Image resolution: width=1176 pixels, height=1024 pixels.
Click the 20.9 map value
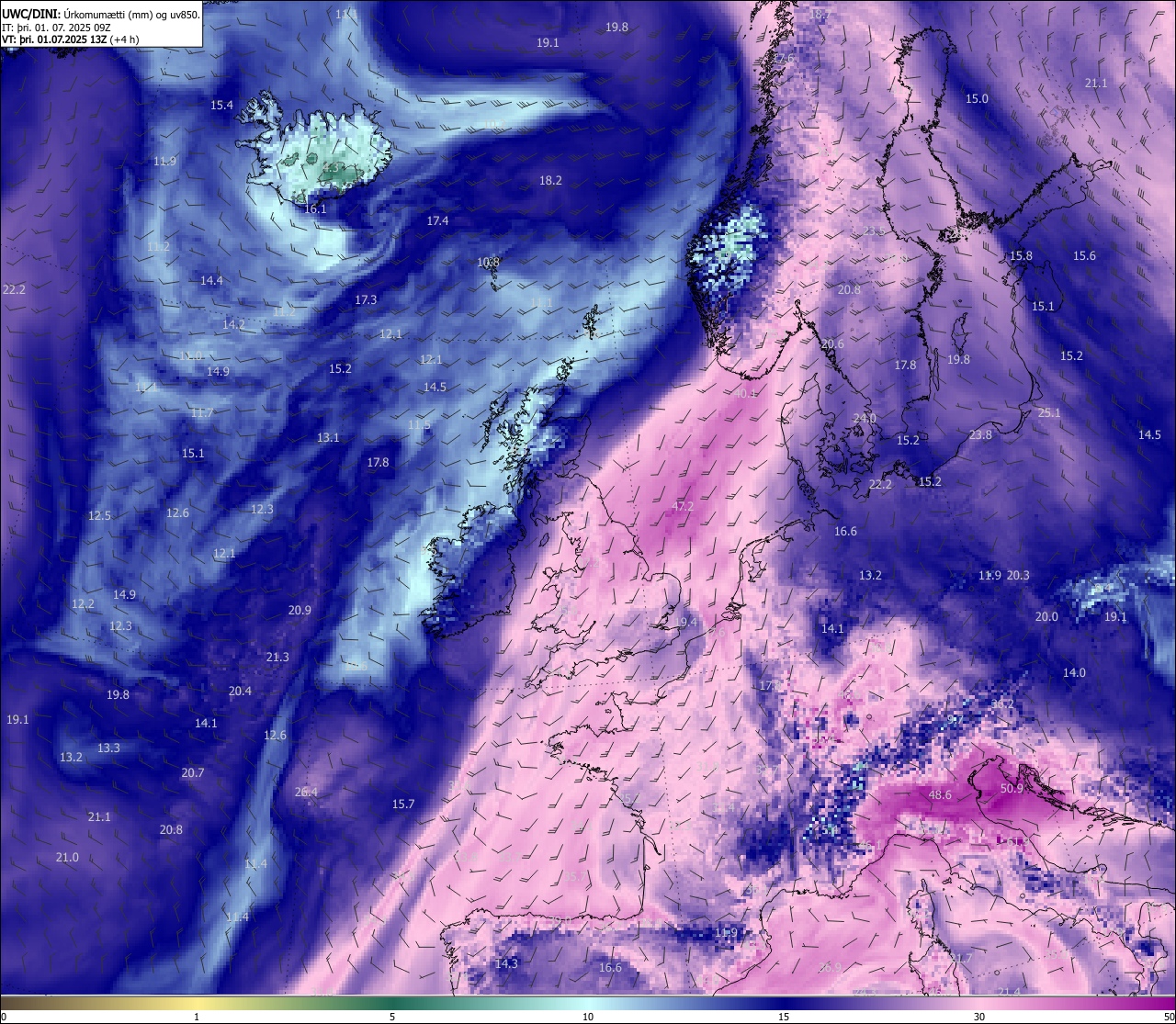300,611
